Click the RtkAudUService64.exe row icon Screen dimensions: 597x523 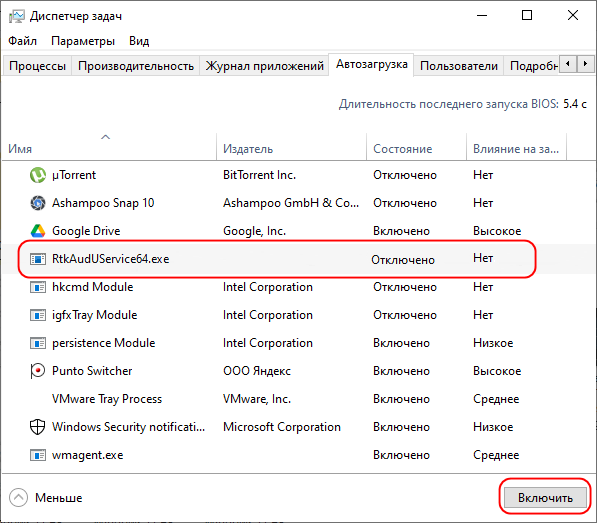tap(38, 259)
